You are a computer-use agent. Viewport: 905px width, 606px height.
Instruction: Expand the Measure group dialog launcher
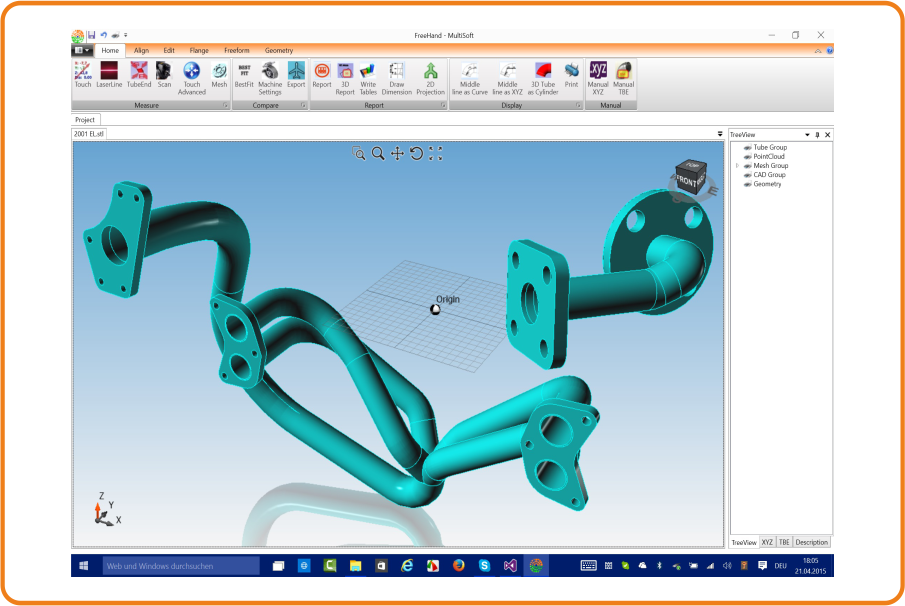click(225, 105)
